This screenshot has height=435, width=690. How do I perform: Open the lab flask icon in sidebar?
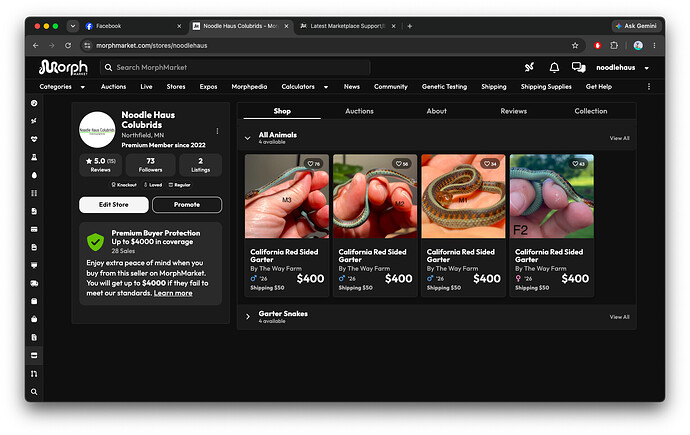(x=34, y=157)
